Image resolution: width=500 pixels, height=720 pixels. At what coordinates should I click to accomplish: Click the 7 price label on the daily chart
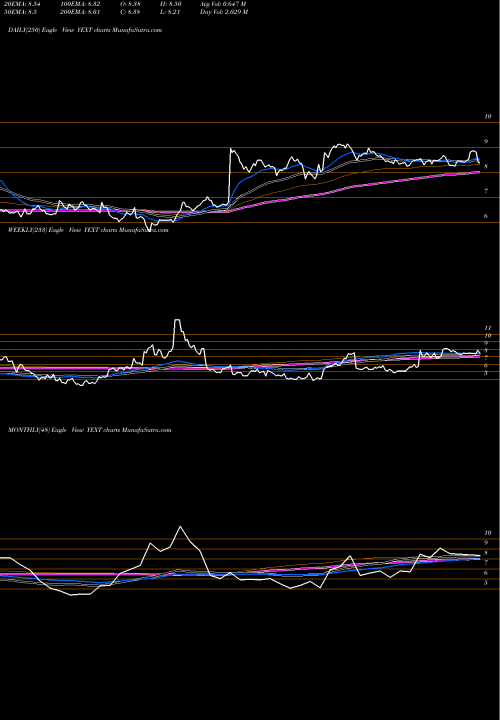point(486,191)
